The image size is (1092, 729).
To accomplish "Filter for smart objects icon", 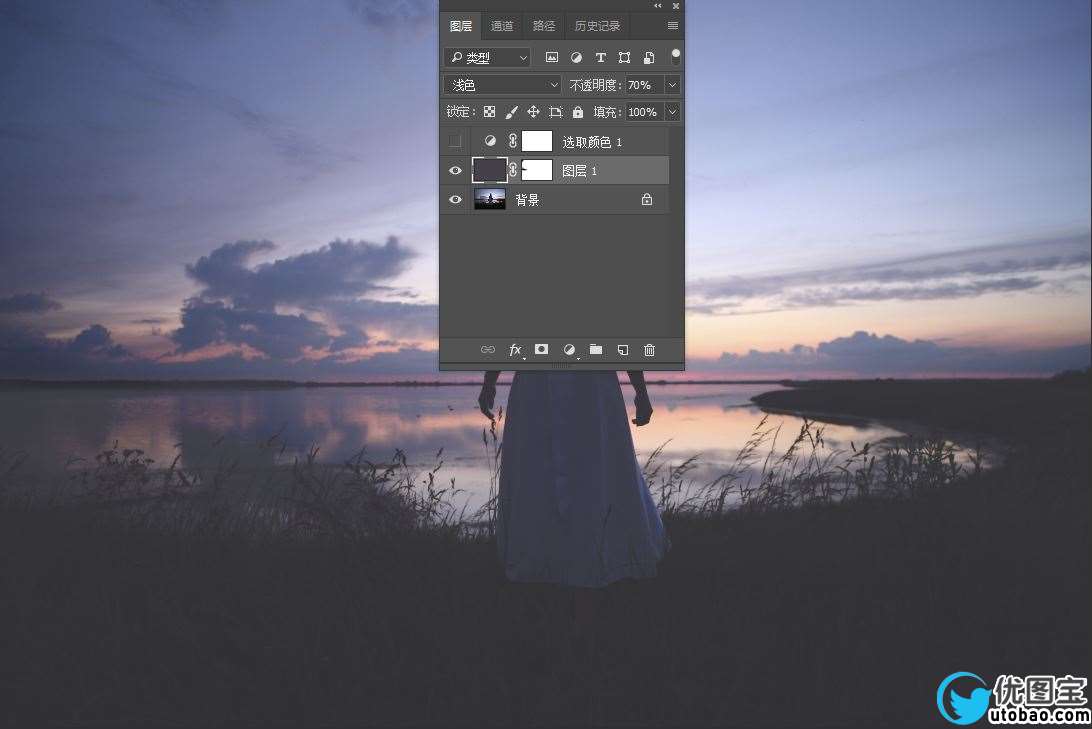I will point(648,58).
